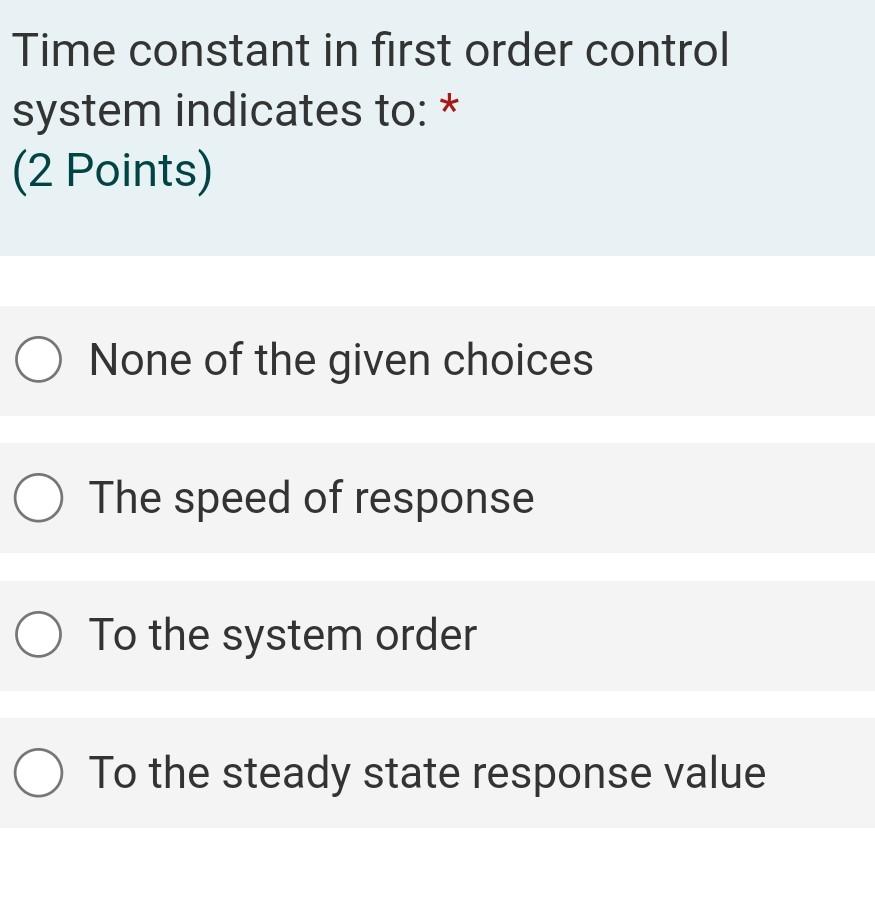Click the fourth answer option row
Screen dimensions: 875x923
coord(437,771)
